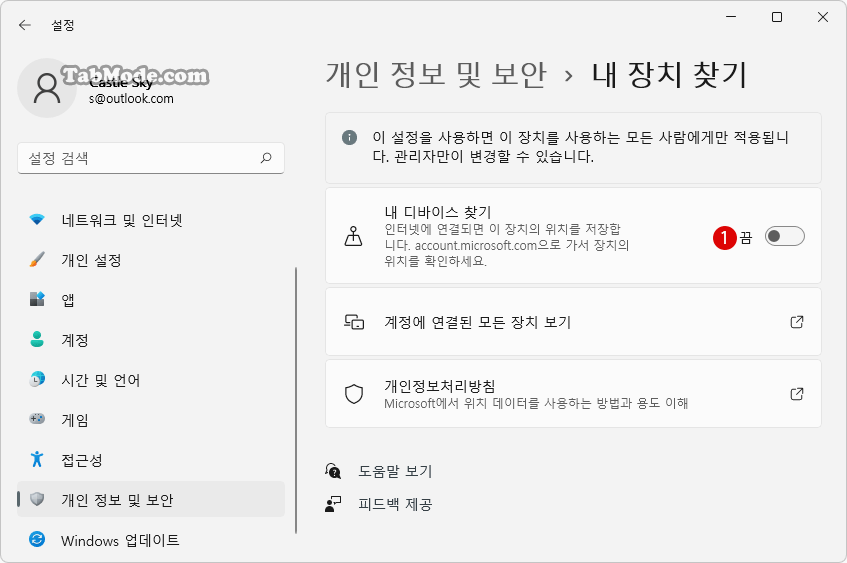Click the 끔 toggle state label

point(746,237)
